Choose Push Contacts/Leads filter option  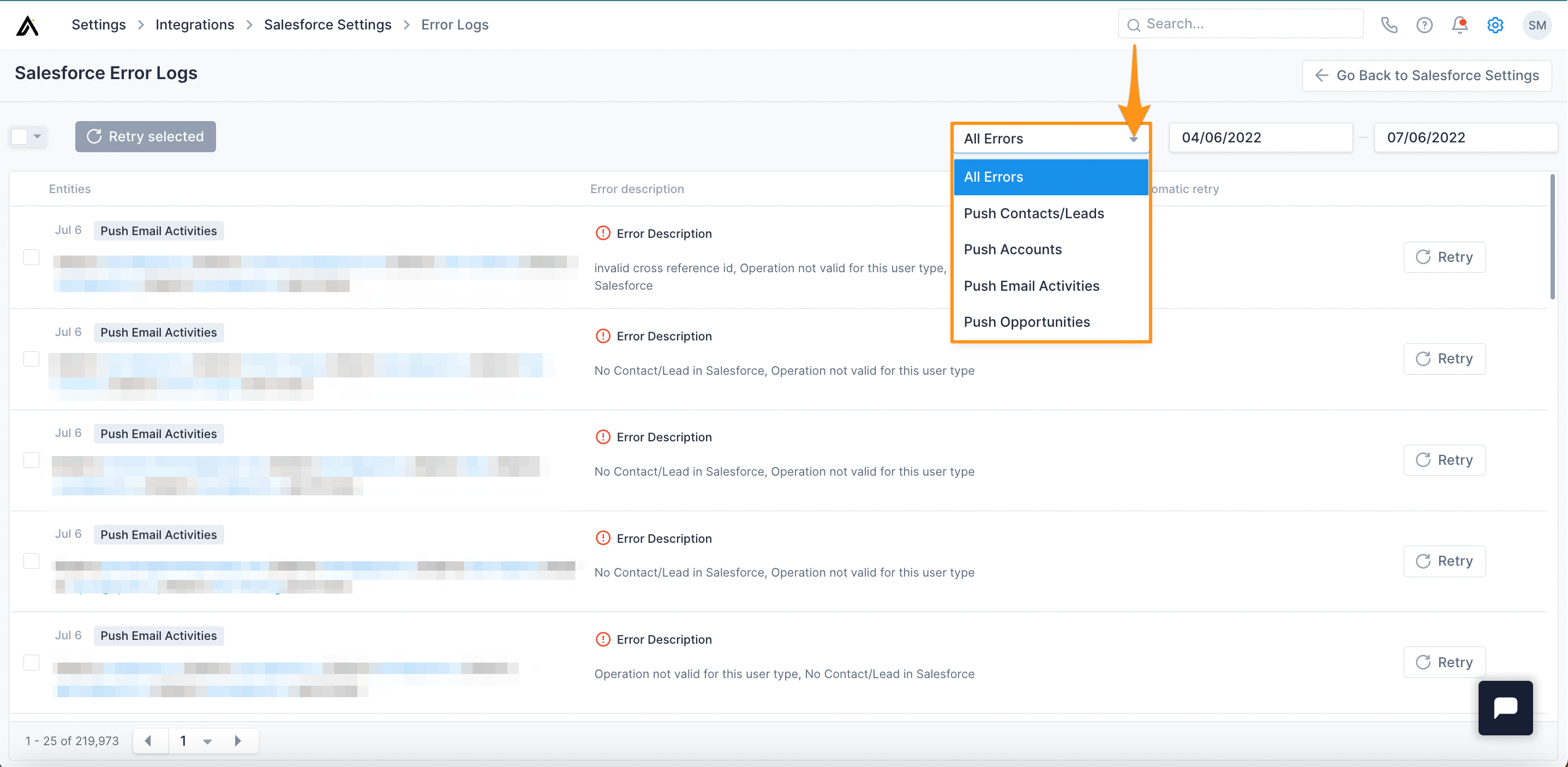point(1050,213)
